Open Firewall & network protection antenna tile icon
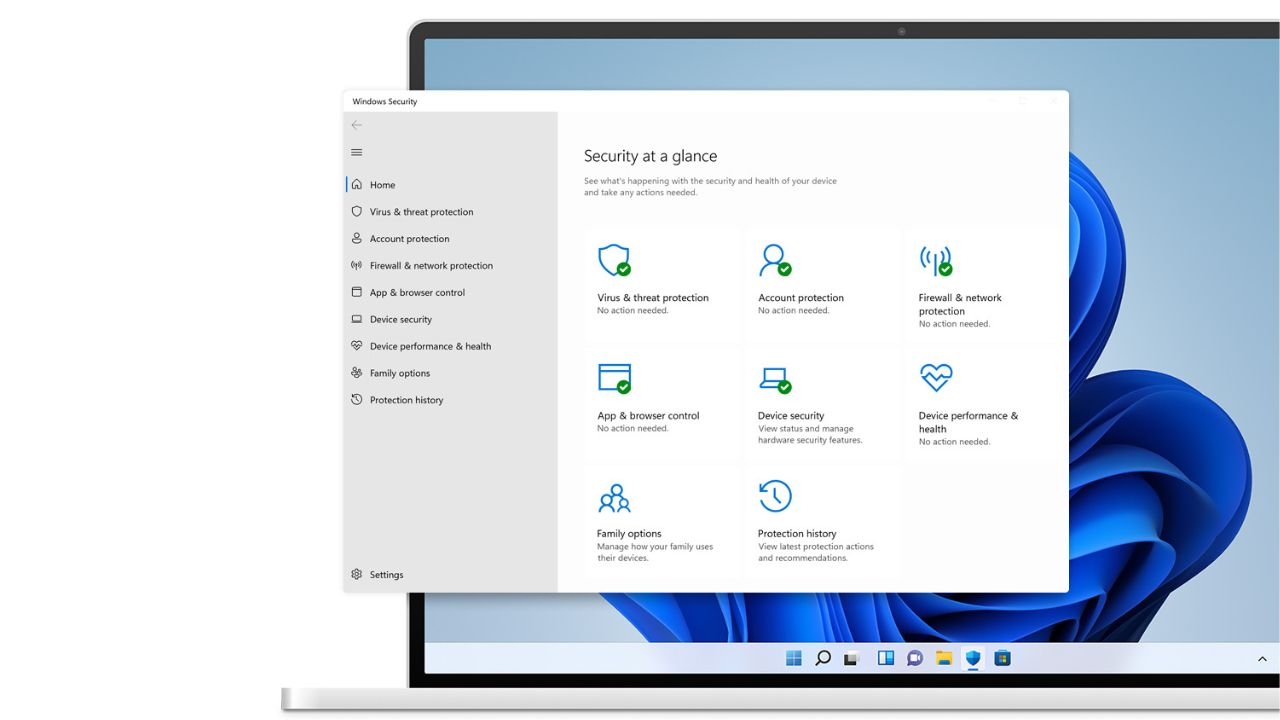 click(935, 260)
